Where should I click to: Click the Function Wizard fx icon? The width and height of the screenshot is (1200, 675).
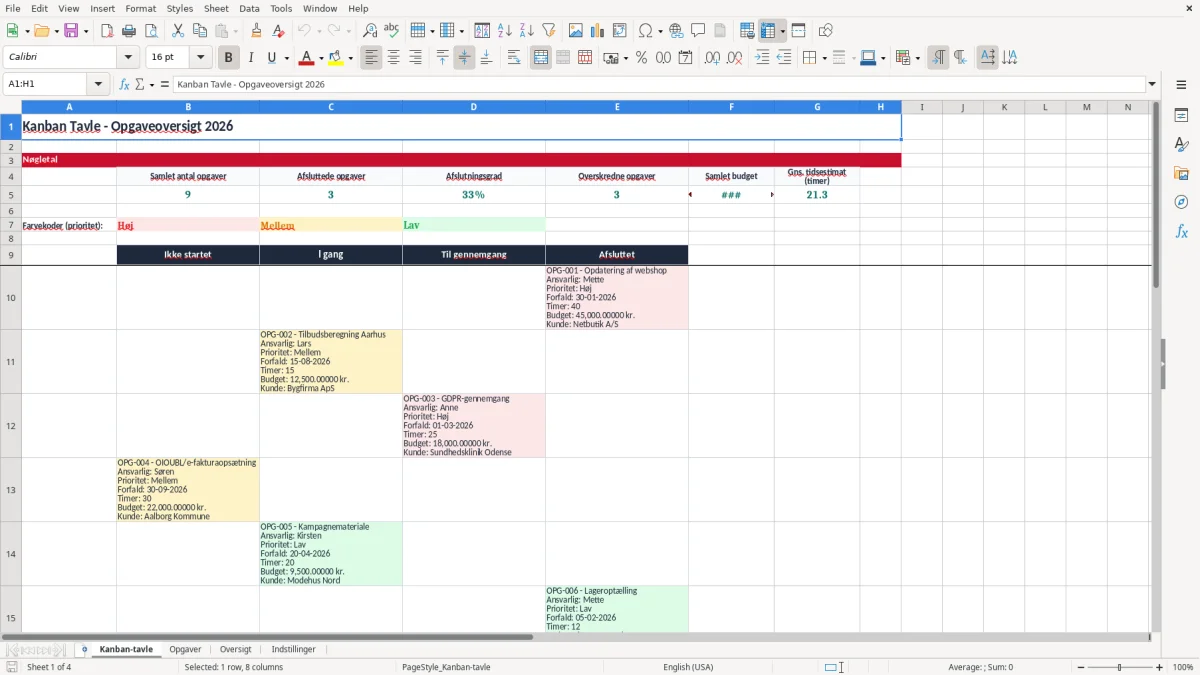pyautogui.click(x=124, y=85)
